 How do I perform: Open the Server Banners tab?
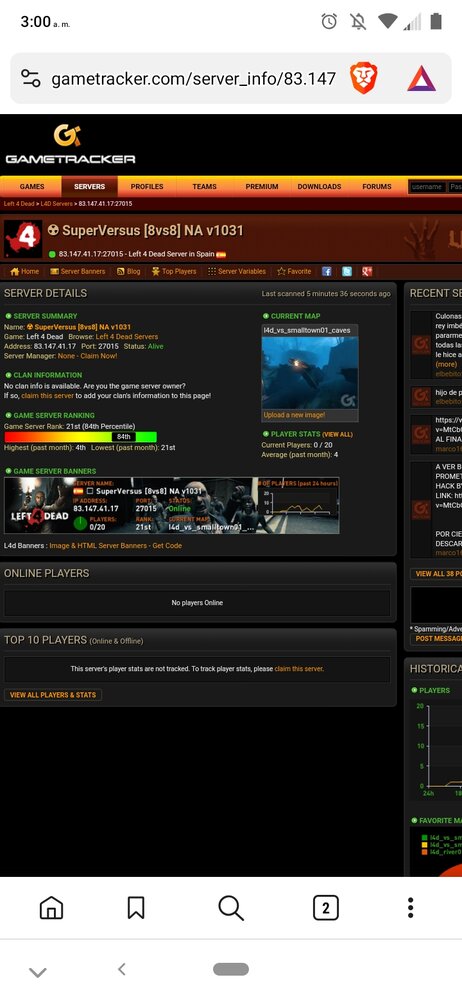(x=78, y=271)
